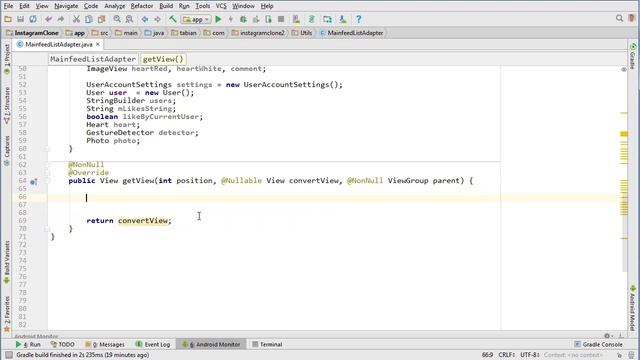Open the Navigate menu

66,6
